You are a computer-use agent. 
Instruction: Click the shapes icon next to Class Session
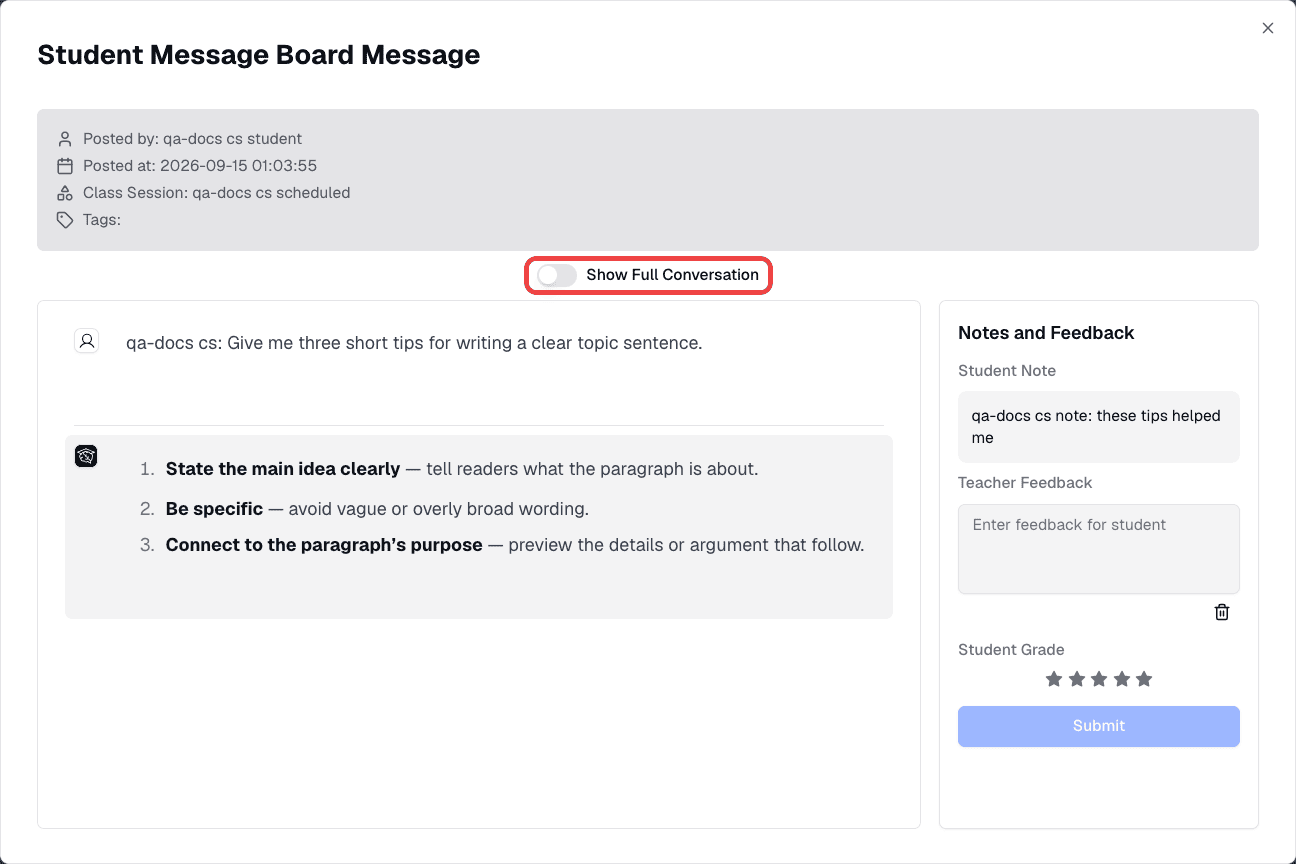point(65,193)
